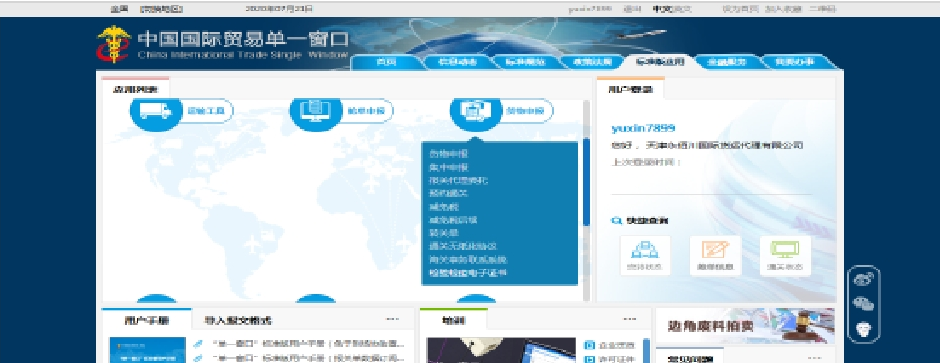Open the second 单一窗口 user manual entry
940x363 pixels.
308,358
